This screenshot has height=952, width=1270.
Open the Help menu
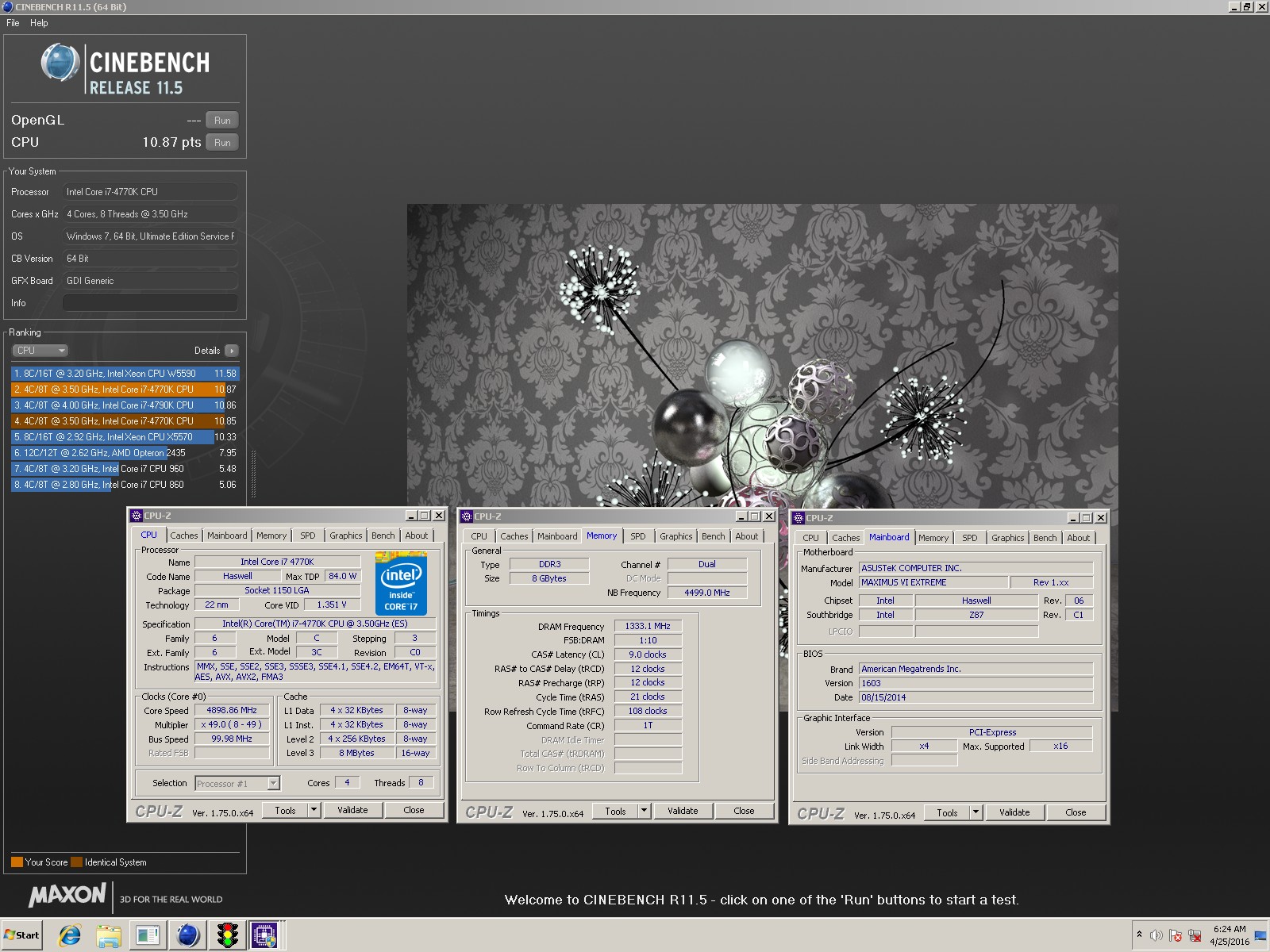click(x=39, y=23)
